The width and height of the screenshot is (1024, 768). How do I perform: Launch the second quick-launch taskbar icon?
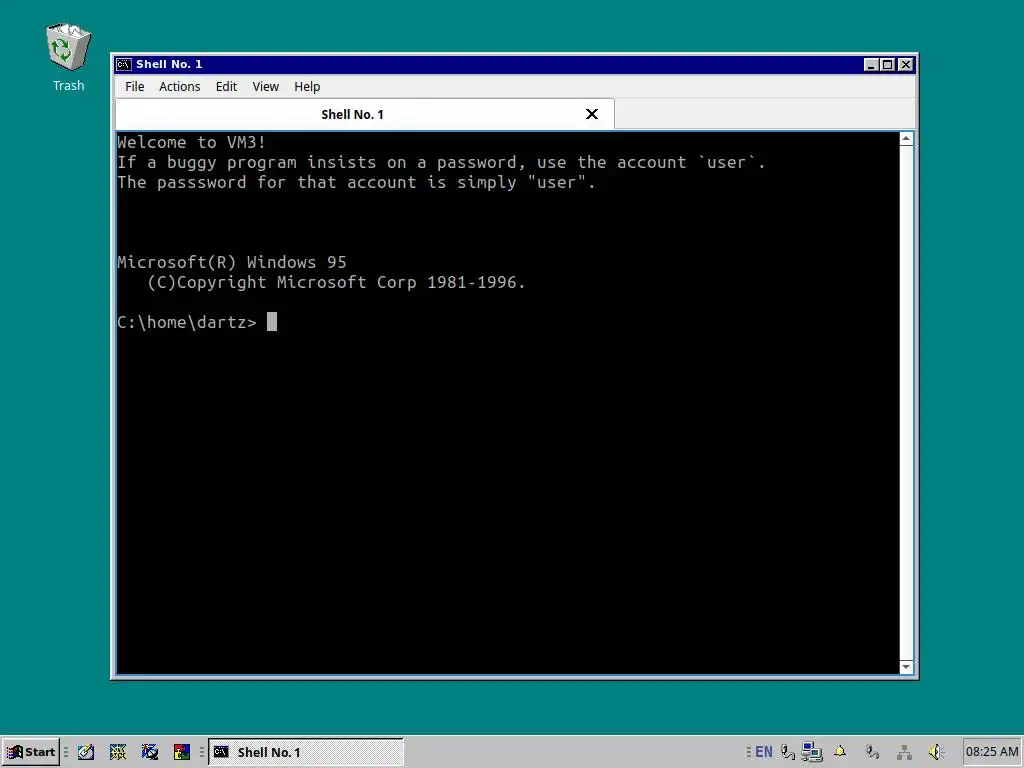118,752
